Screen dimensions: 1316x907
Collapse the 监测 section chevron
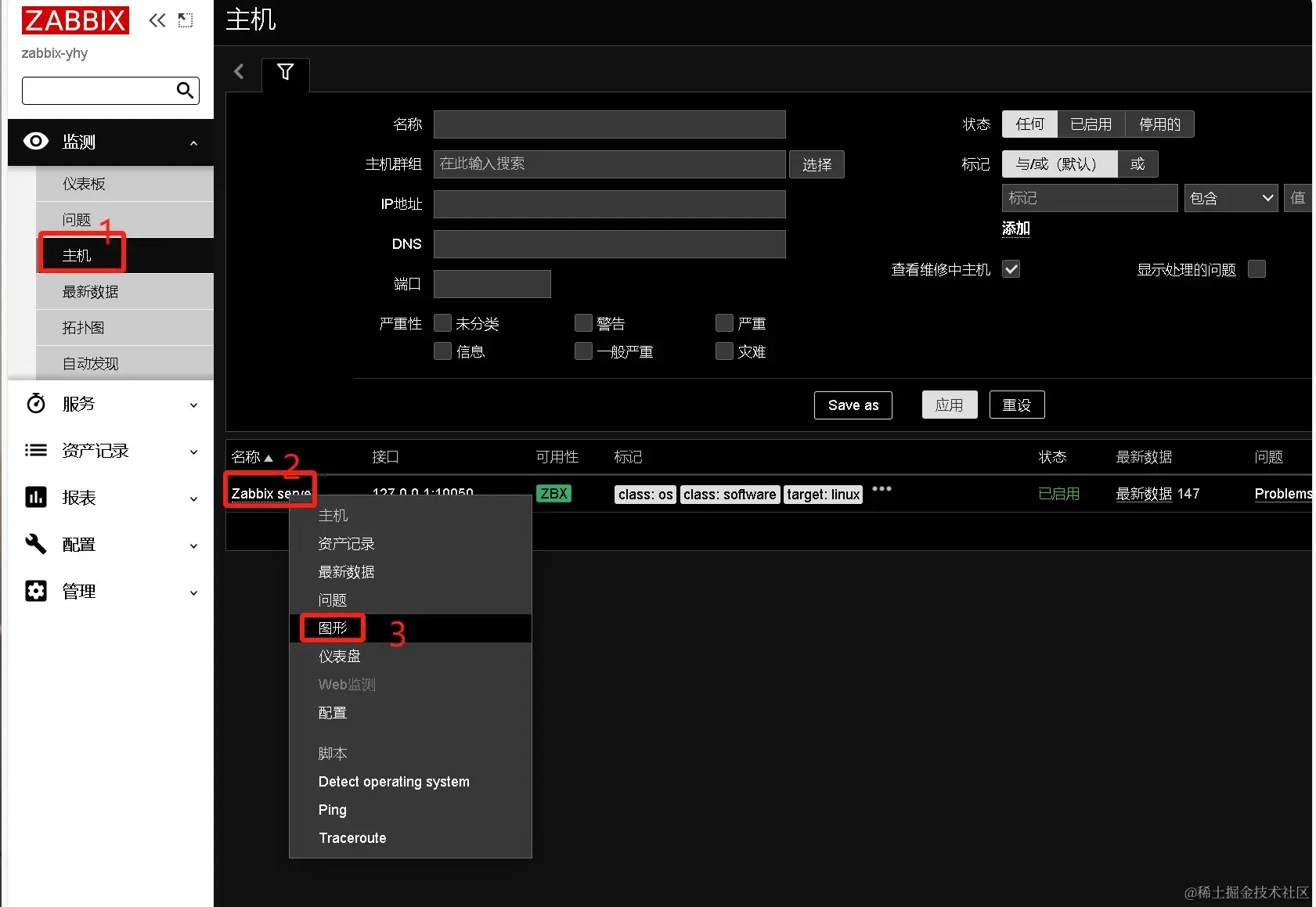tap(193, 143)
